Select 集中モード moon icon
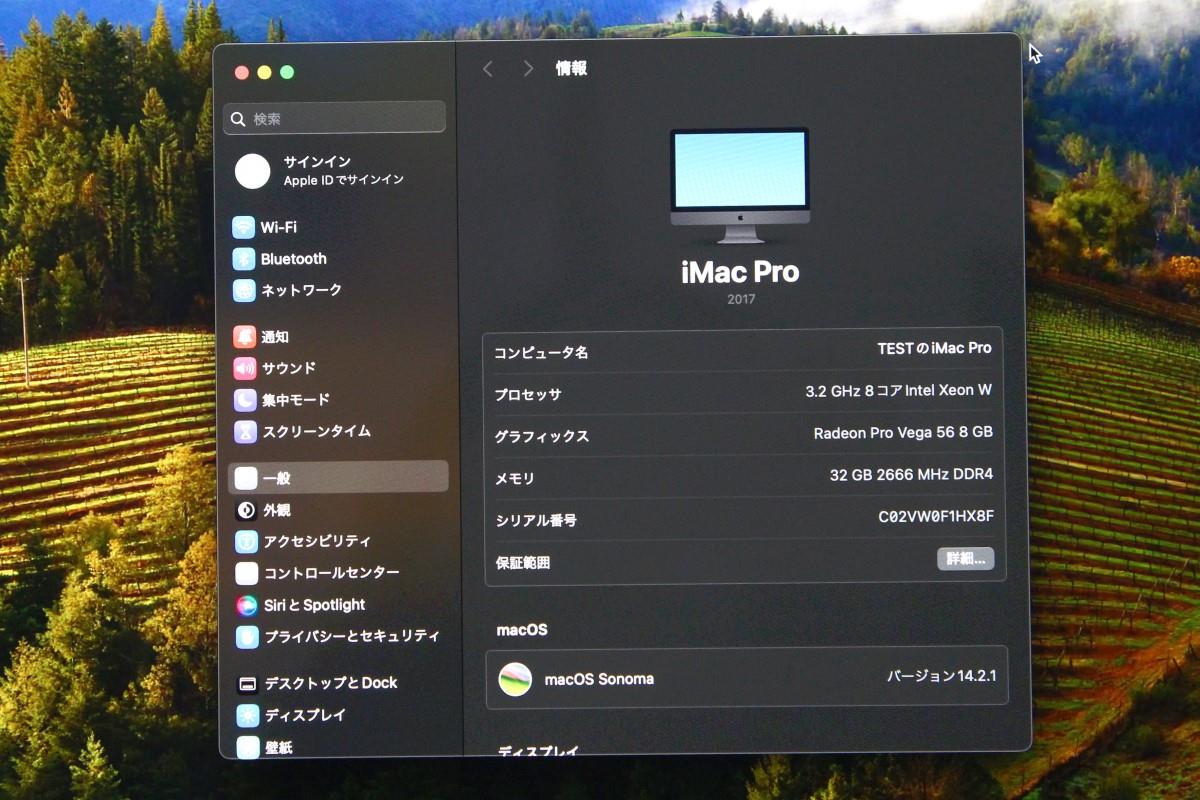This screenshot has height=800, width=1200. [245, 400]
